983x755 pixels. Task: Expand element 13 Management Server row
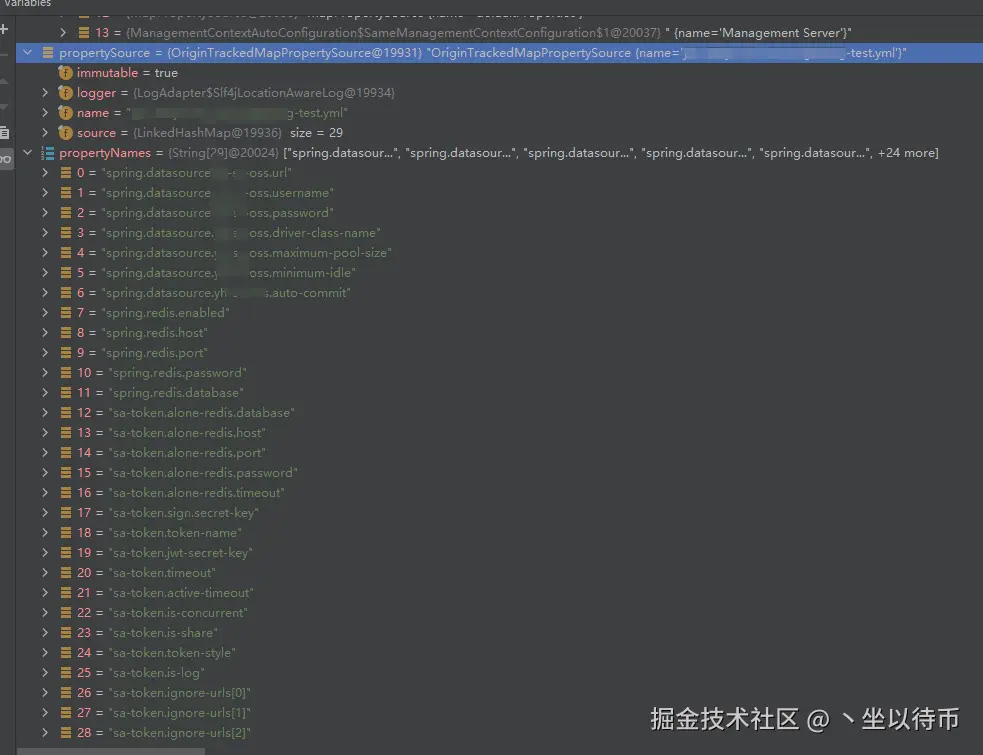[63, 33]
